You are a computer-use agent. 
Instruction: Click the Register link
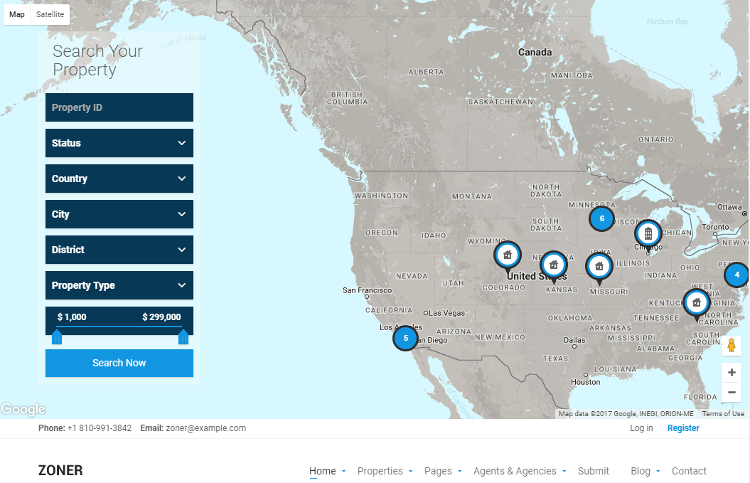pyautogui.click(x=683, y=428)
